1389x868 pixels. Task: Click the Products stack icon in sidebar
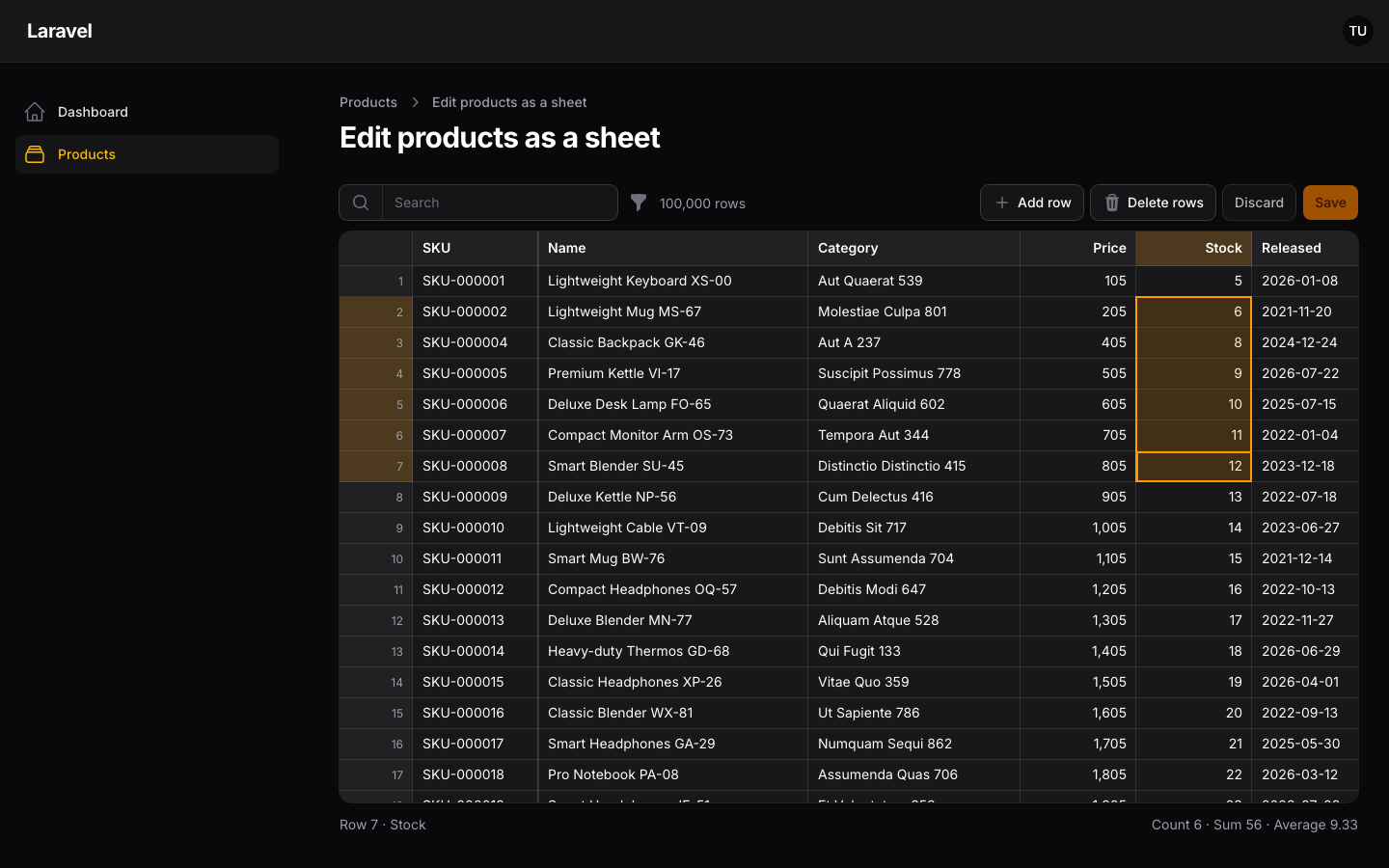[35, 154]
